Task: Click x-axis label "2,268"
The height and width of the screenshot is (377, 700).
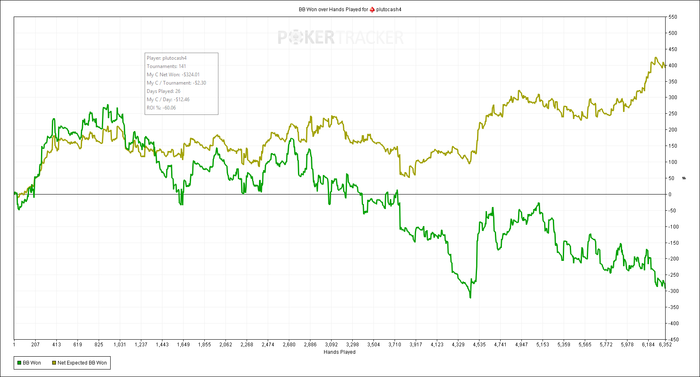Action: point(246,344)
